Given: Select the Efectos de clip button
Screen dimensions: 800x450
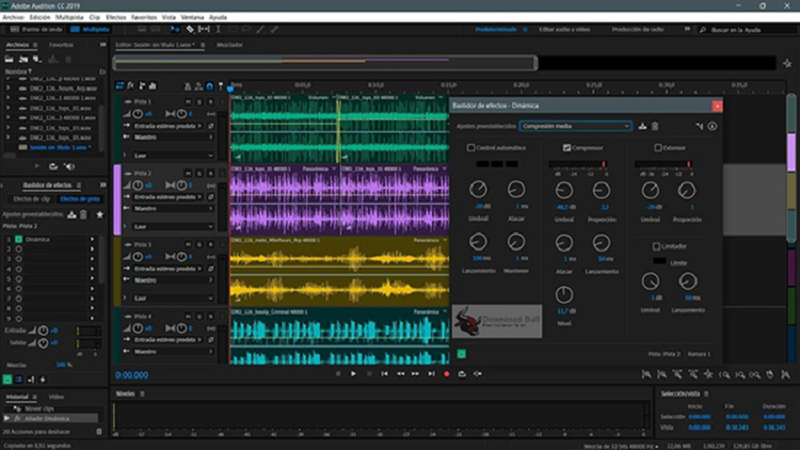Looking at the screenshot, I should [31, 199].
